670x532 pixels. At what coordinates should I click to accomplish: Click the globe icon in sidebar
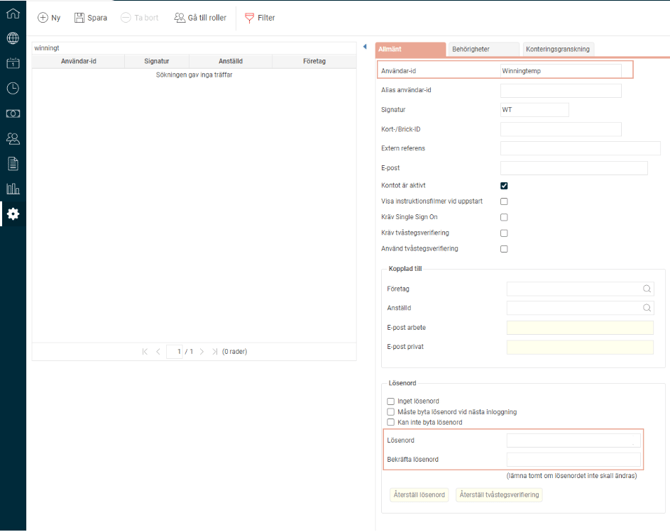[x=13, y=39]
